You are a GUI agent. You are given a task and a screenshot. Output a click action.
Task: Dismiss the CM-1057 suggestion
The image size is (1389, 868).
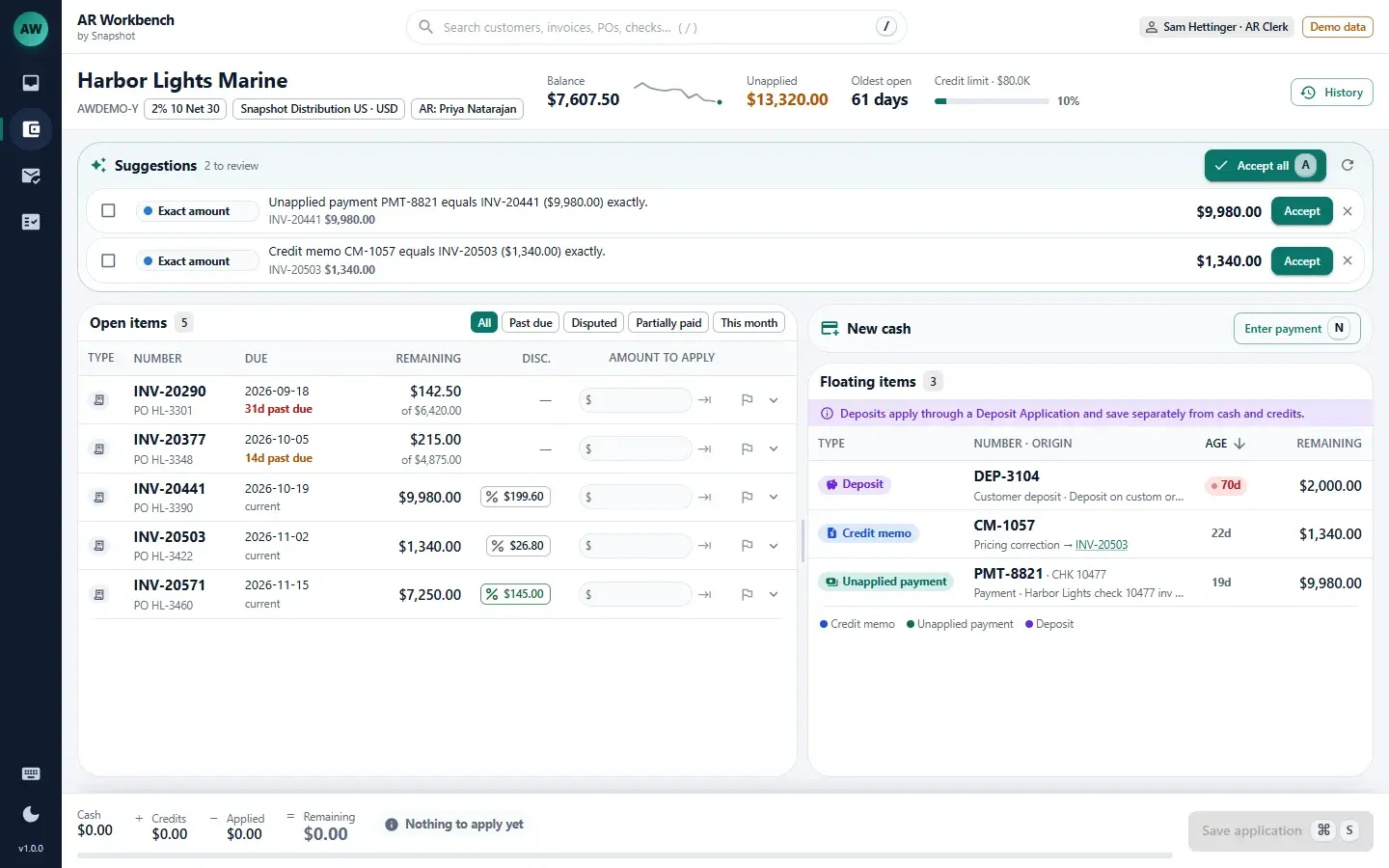point(1348,260)
